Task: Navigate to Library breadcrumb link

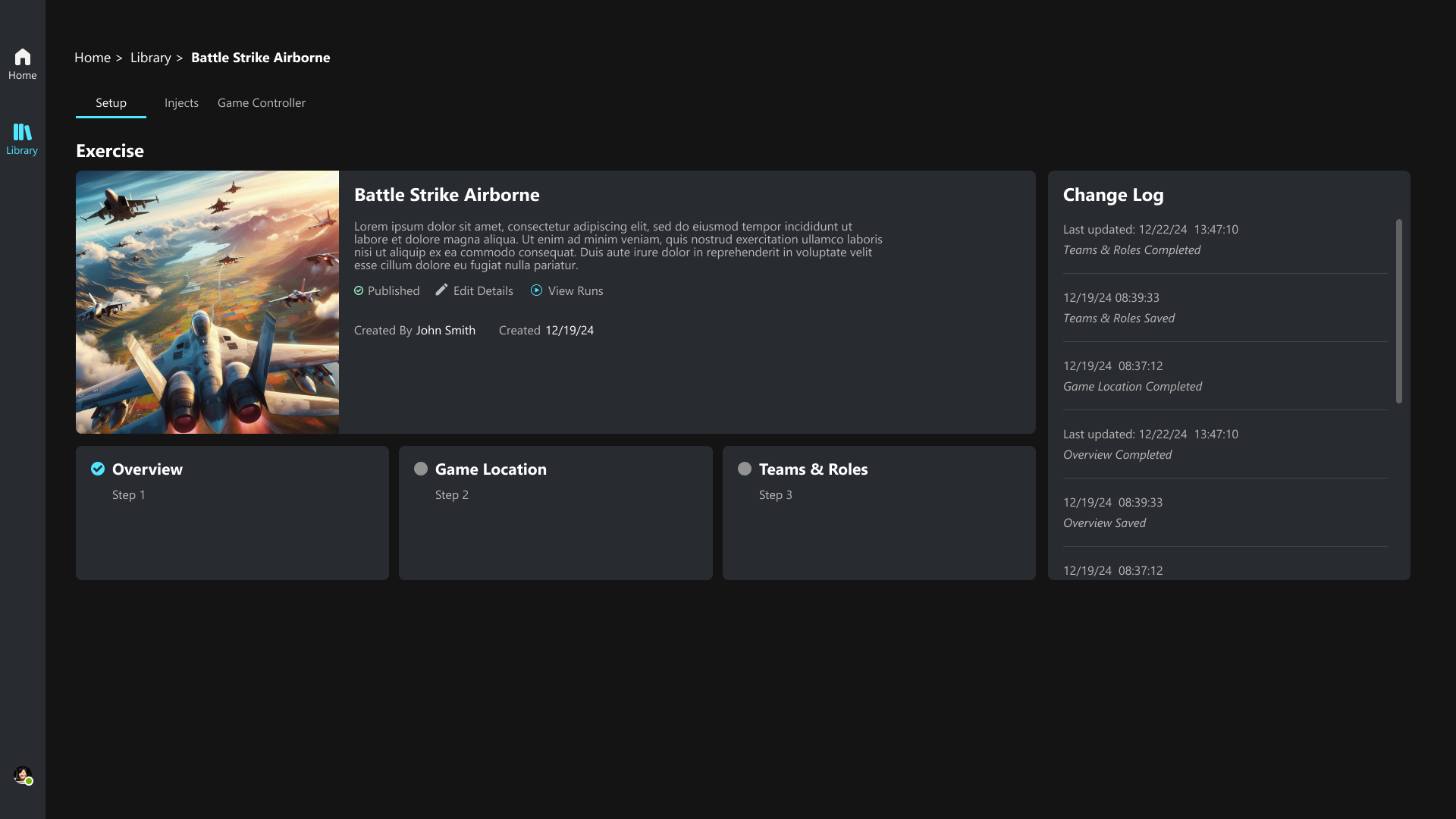Action: click(x=150, y=58)
